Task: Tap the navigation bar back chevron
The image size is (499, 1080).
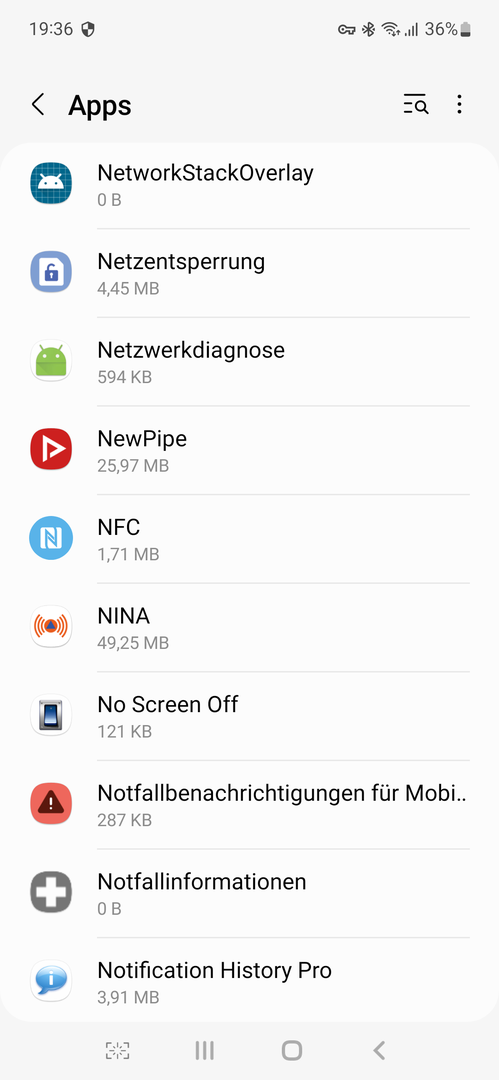Action: pyautogui.click(x=379, y=1050)
